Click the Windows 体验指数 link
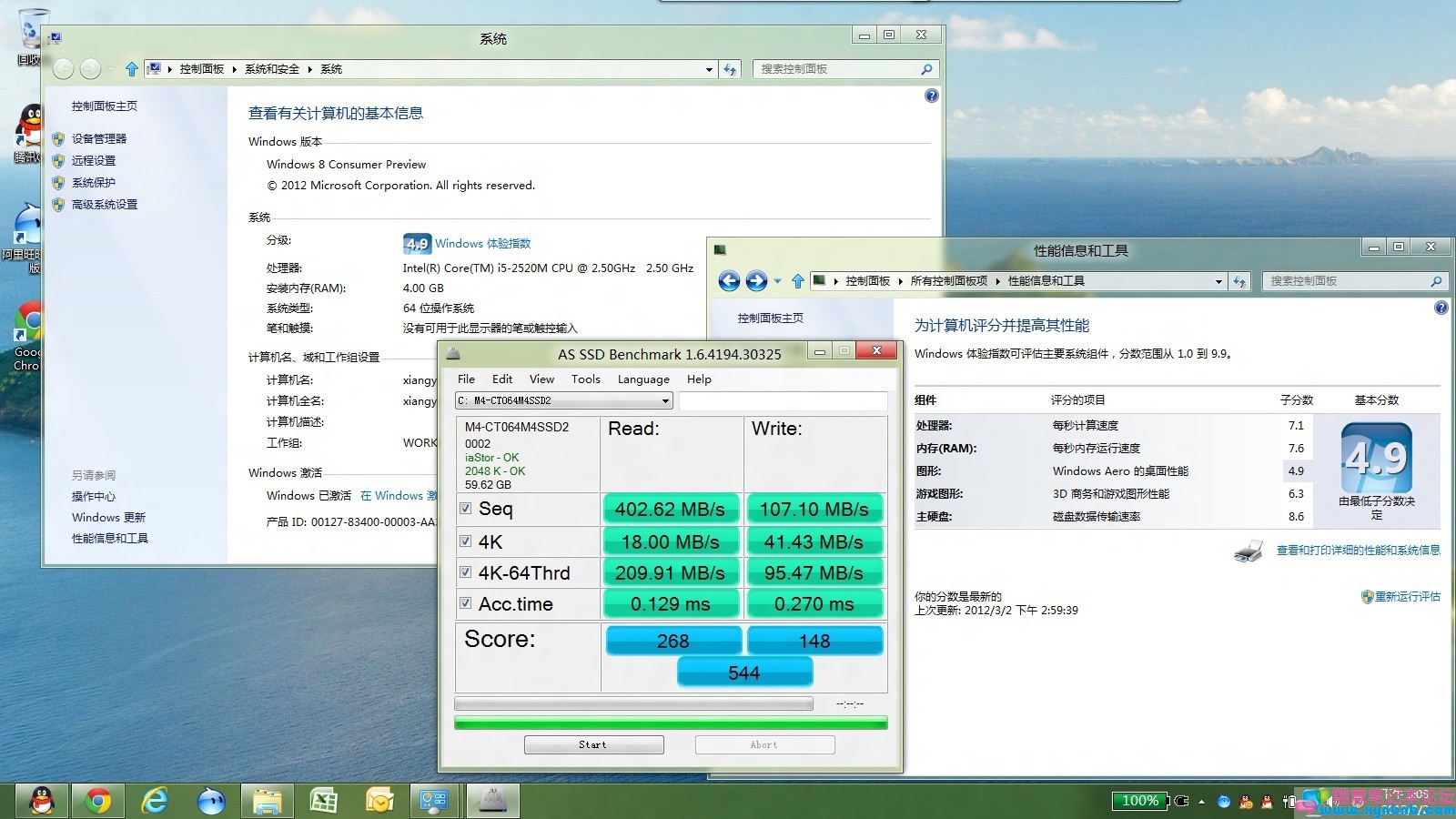Image resolution: width=1456 pixels, height=819 pixels. pyautogui.click(x=482, y=244)
